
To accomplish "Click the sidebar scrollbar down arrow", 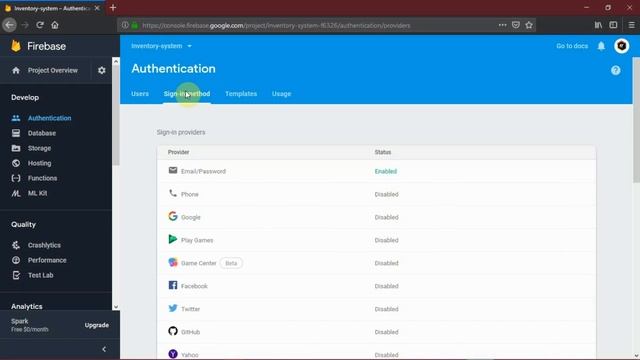I will pos(116,307).
